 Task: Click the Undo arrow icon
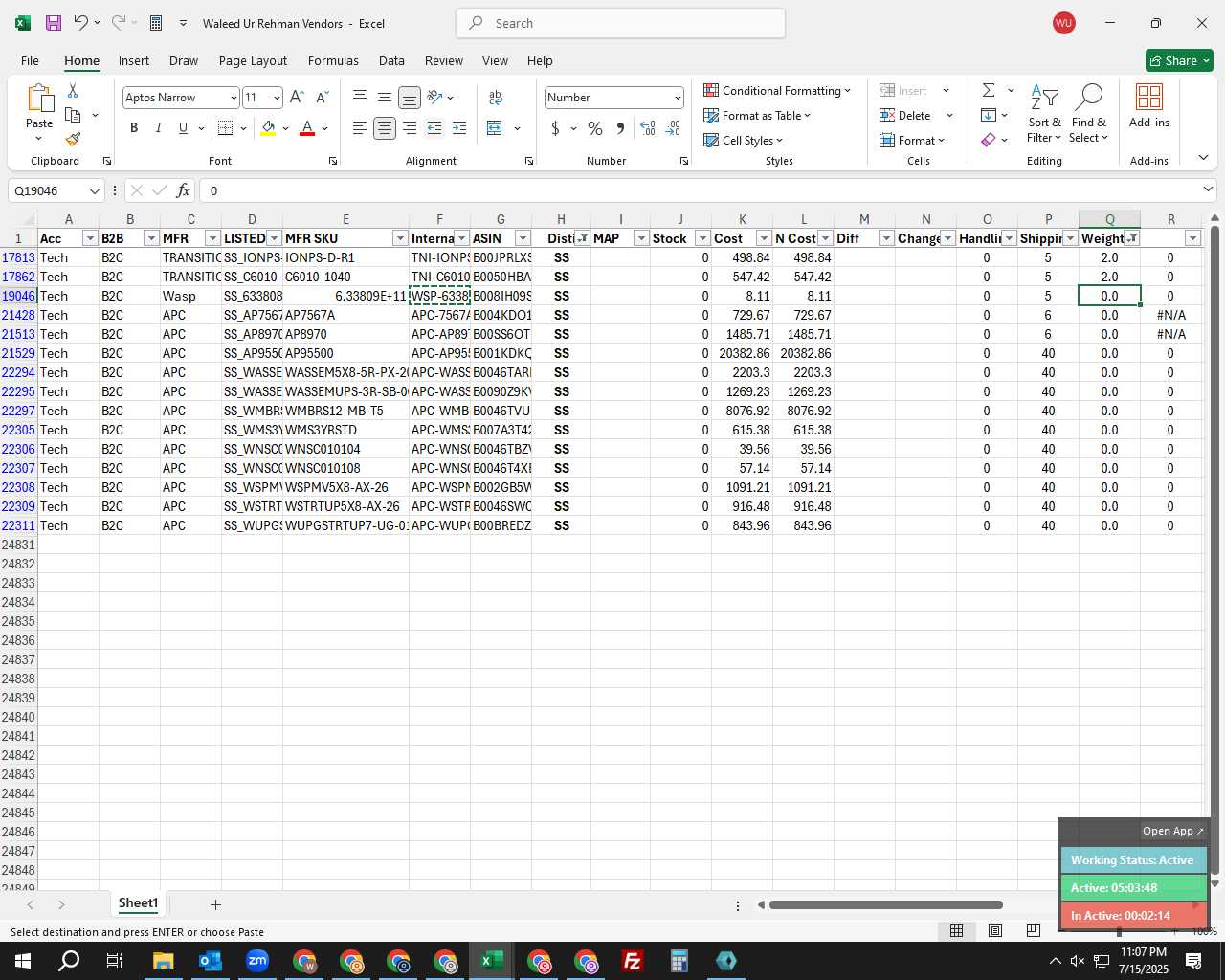[x=81, y=23]
